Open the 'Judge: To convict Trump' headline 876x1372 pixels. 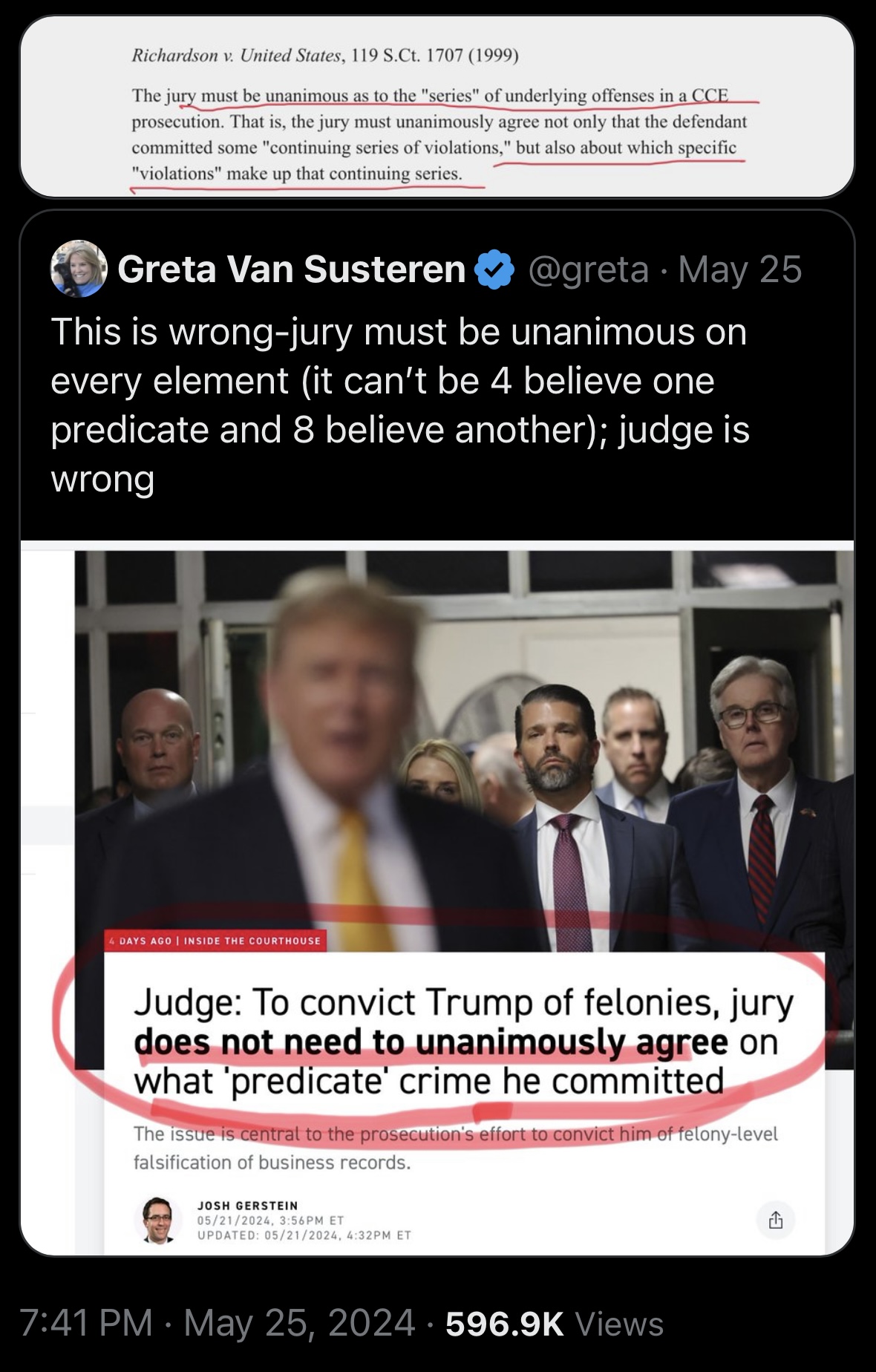point(463,1041)
